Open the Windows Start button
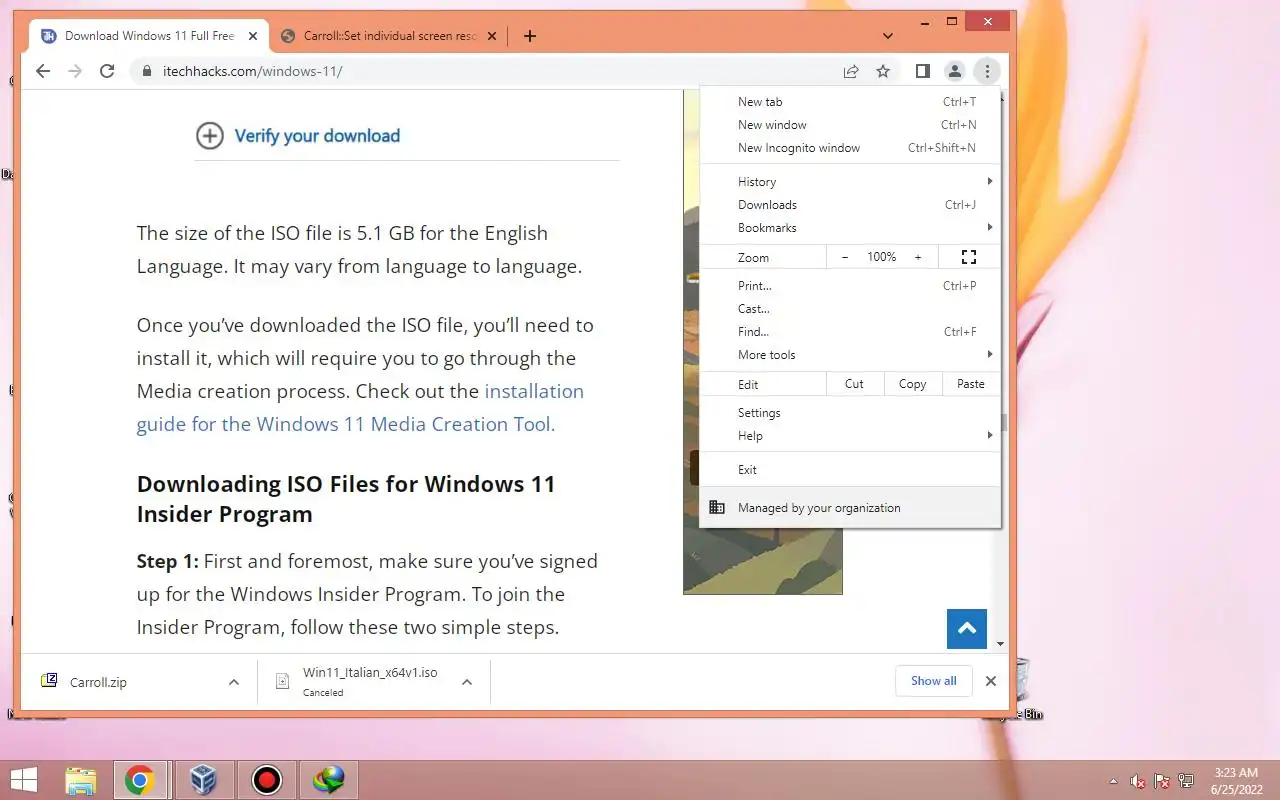This screenshot has width=1280, height=800. (x=24, y=779)
